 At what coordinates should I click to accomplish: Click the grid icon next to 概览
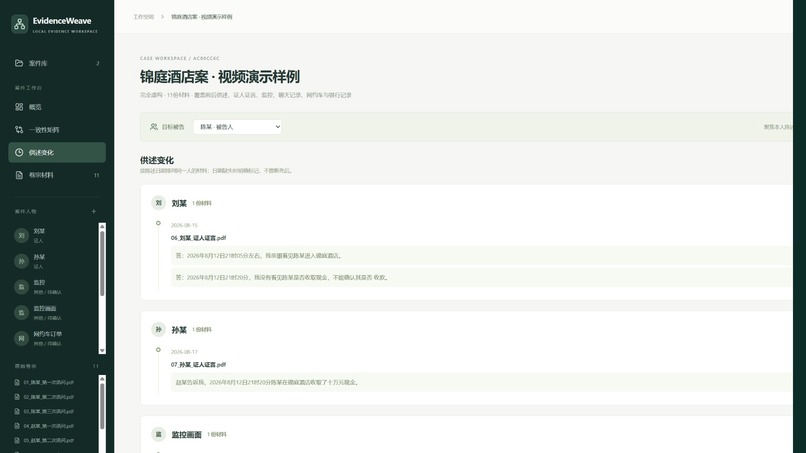[19, 107]
